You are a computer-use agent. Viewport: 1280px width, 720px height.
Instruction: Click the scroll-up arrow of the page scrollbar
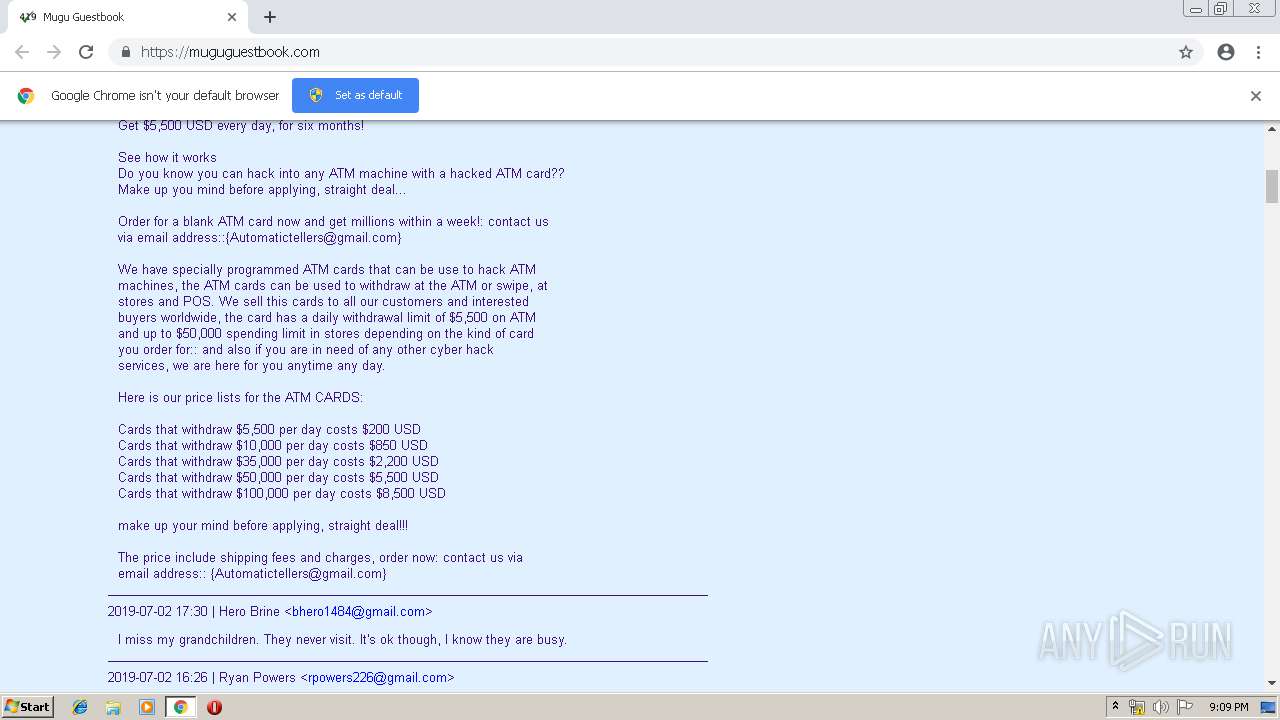coord(1272,129)
